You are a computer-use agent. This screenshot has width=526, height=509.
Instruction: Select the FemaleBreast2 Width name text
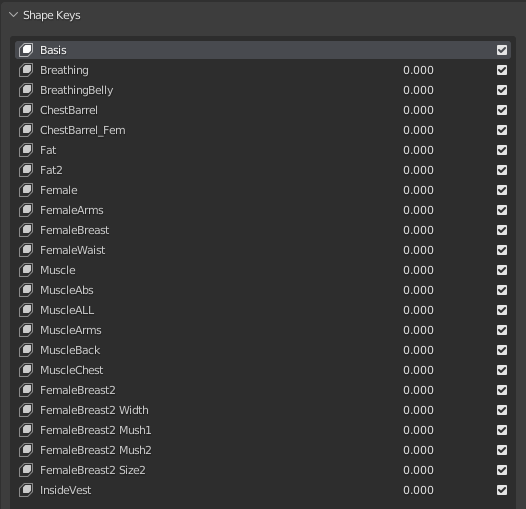[94, 410]
